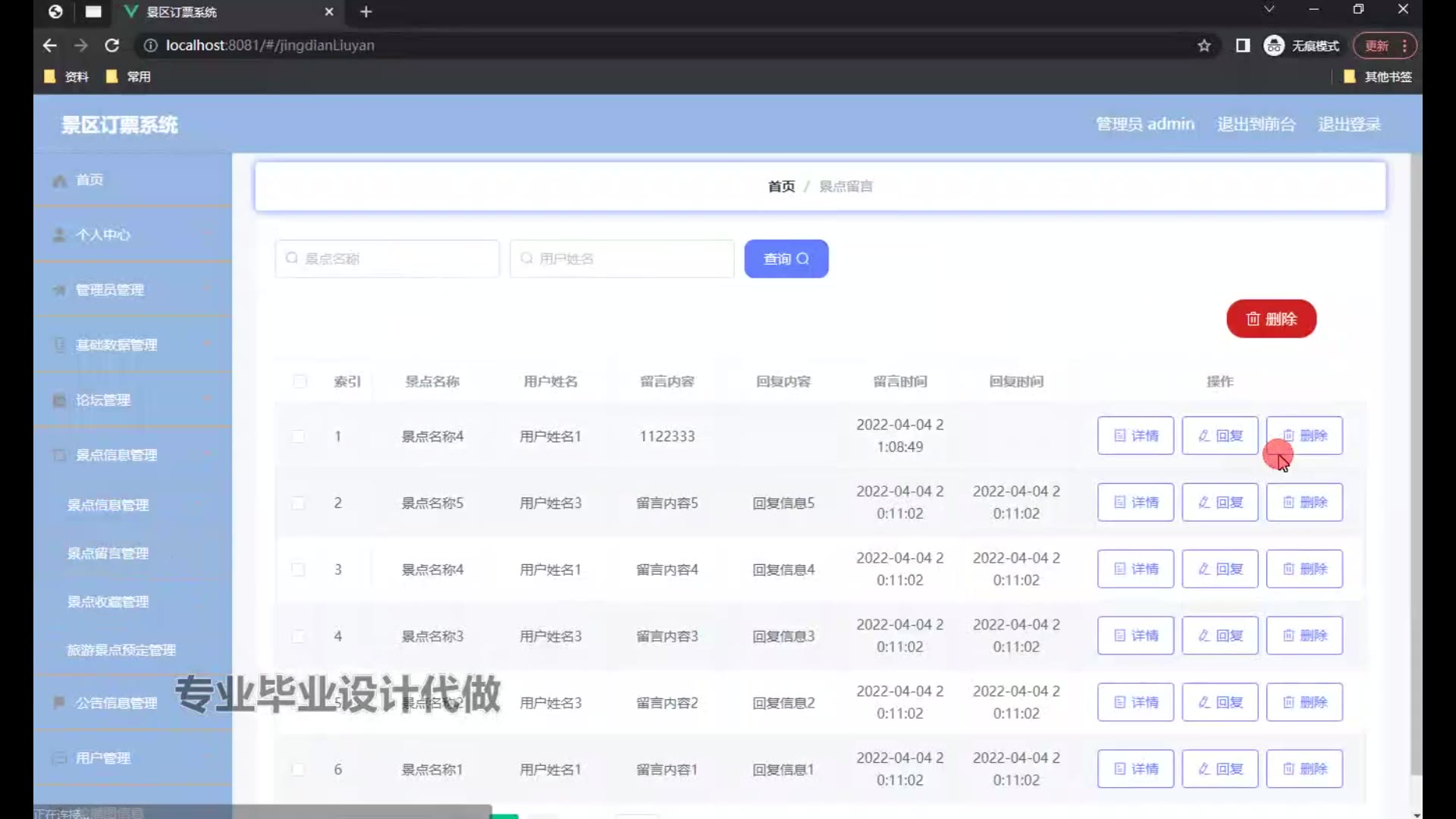Click 删除 for row 2 景点名称5
Viewport: 1456px width, 819px height.
tap(1304, 503)
